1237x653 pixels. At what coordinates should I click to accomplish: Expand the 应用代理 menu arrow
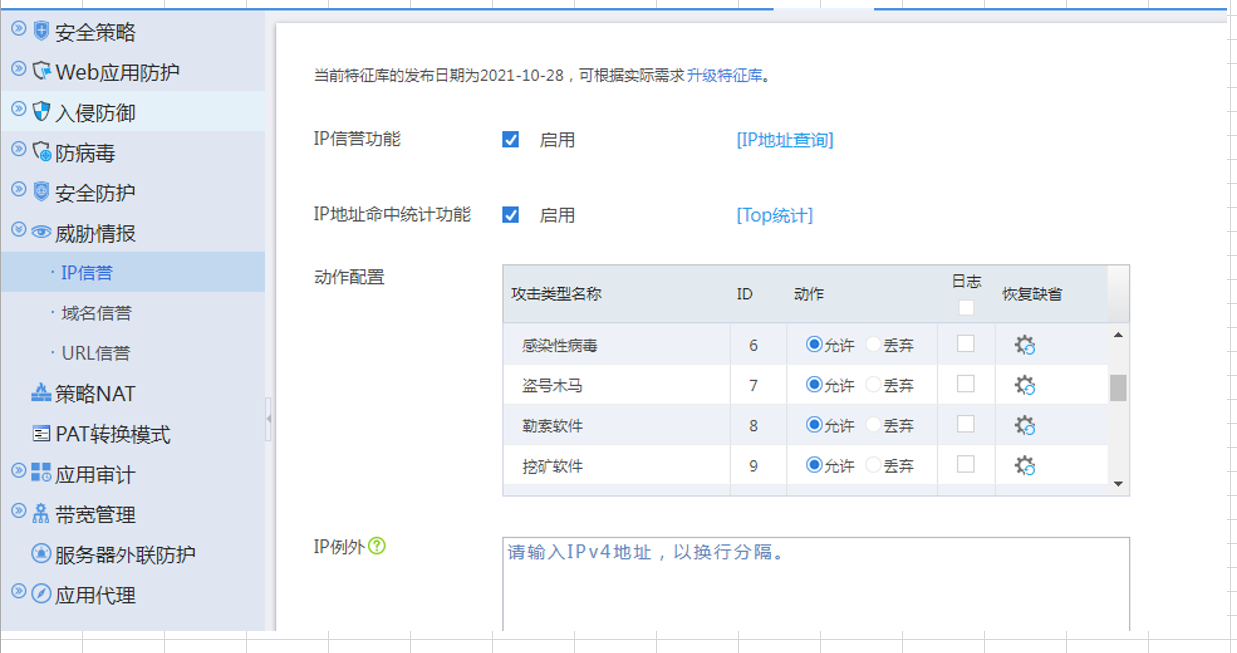point(18,591)
